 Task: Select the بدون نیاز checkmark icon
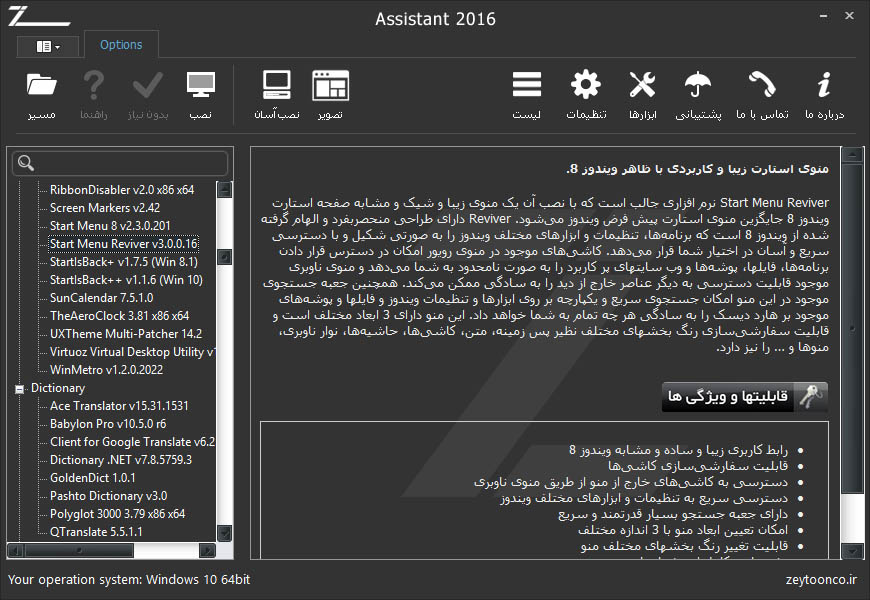[147, 85]
